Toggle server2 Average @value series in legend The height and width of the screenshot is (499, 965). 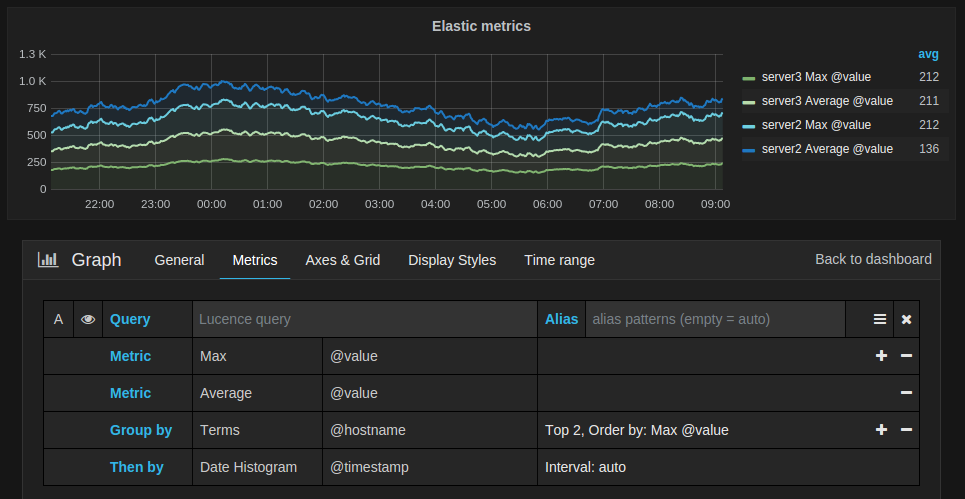click(x=827, y=149)
